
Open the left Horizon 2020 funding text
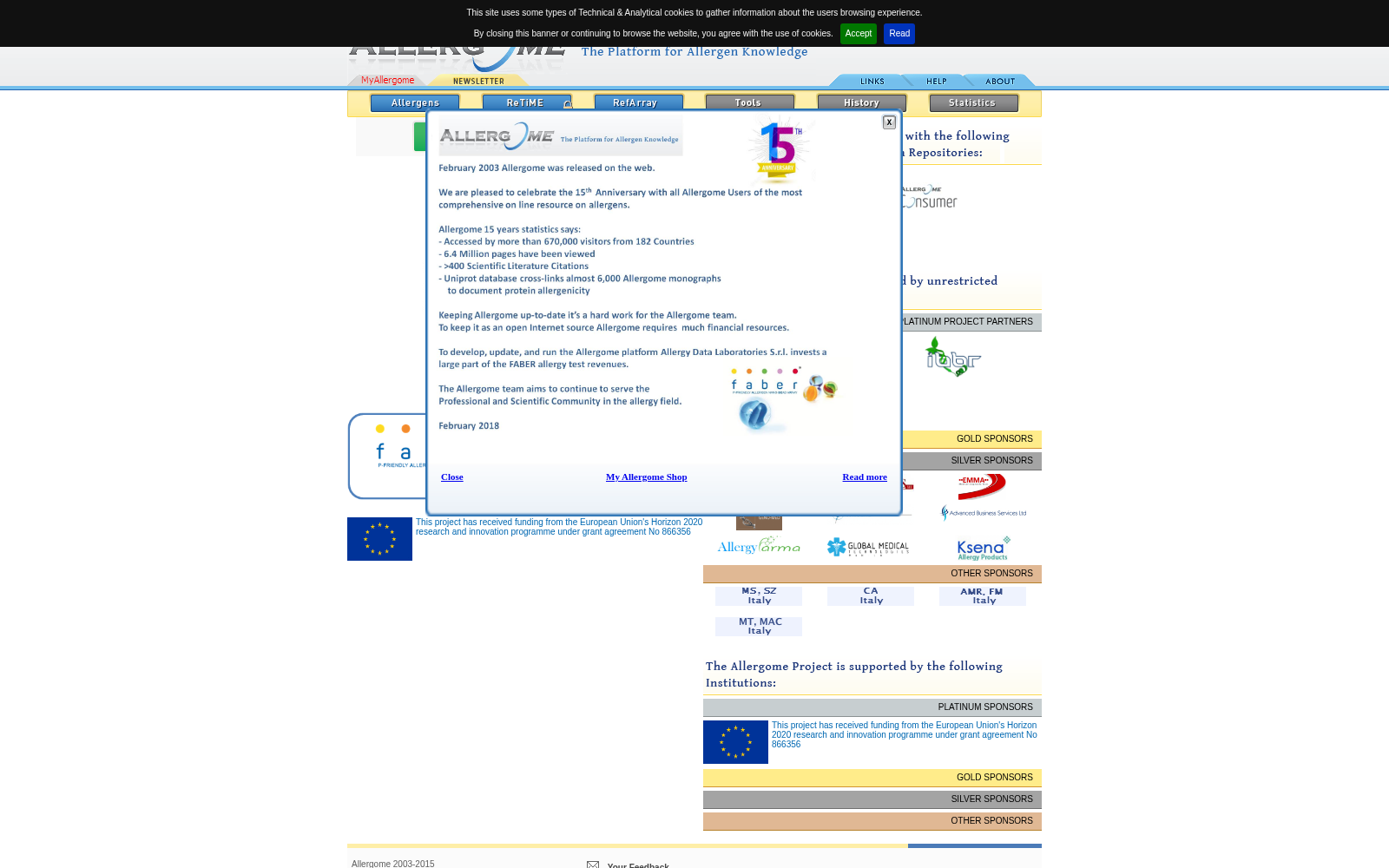click(x=559, y=527)
